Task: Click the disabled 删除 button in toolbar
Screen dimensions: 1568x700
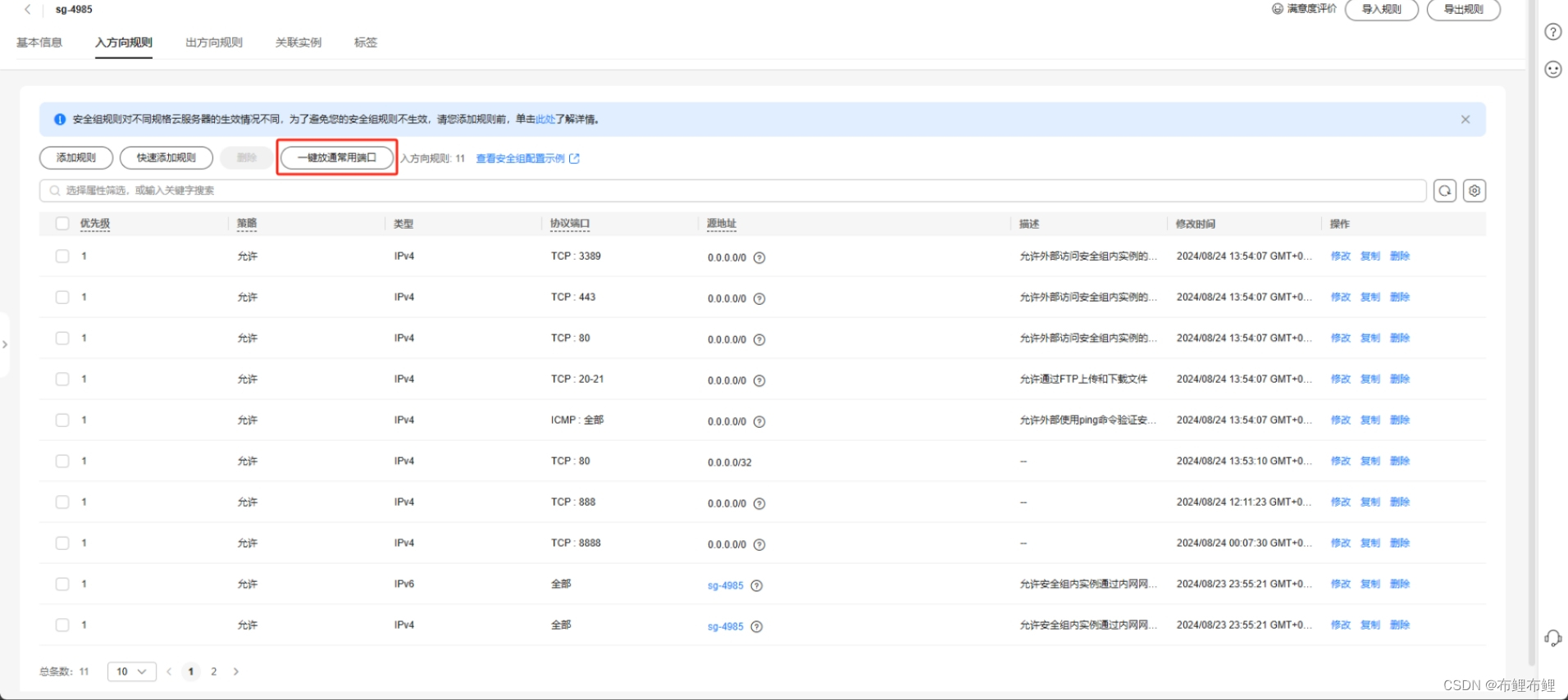Action: pyautogui.click(x=247, y=157)
